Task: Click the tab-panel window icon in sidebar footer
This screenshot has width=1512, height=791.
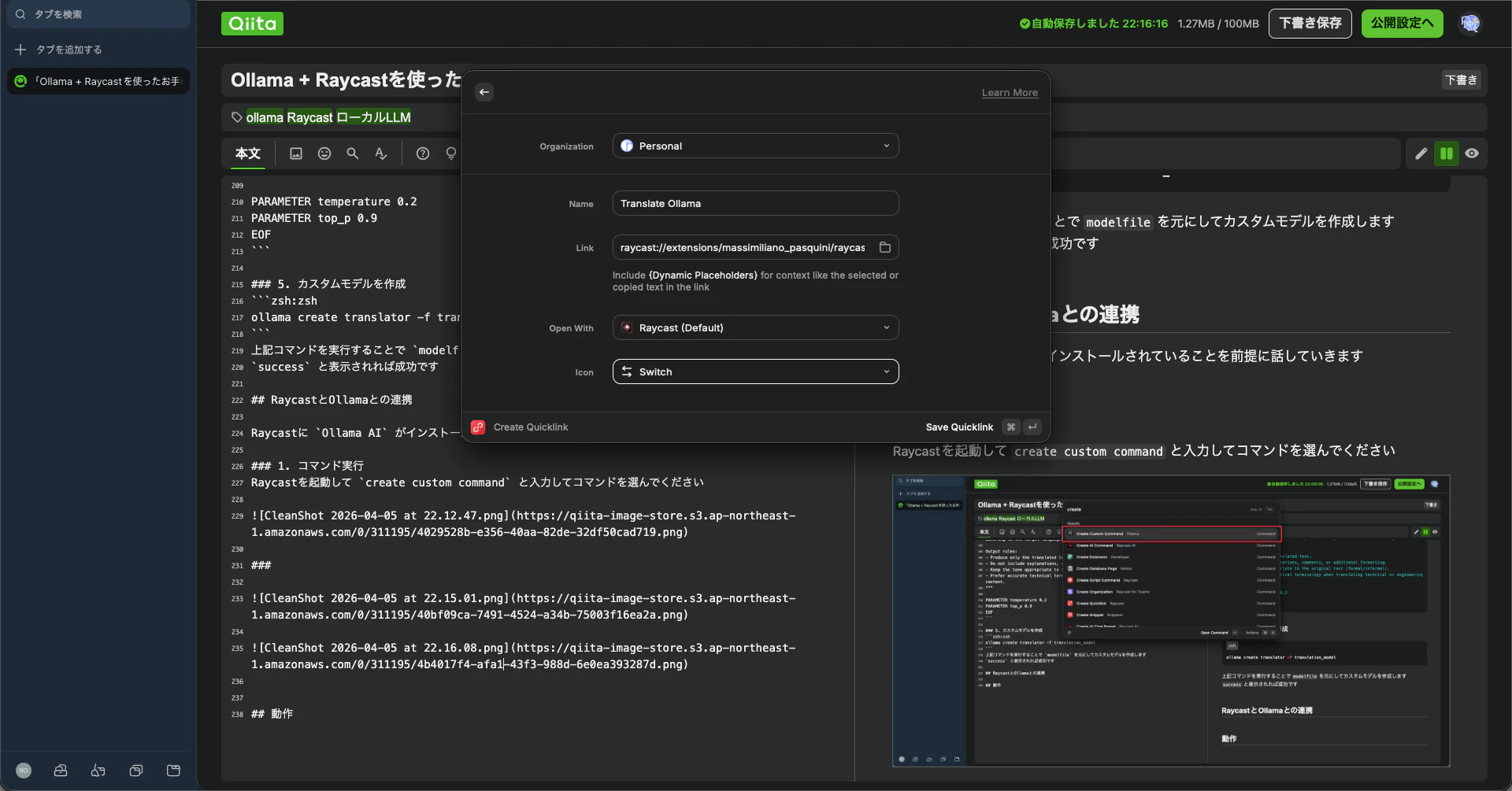Action: pyautogui.click(x=174, y=771)
